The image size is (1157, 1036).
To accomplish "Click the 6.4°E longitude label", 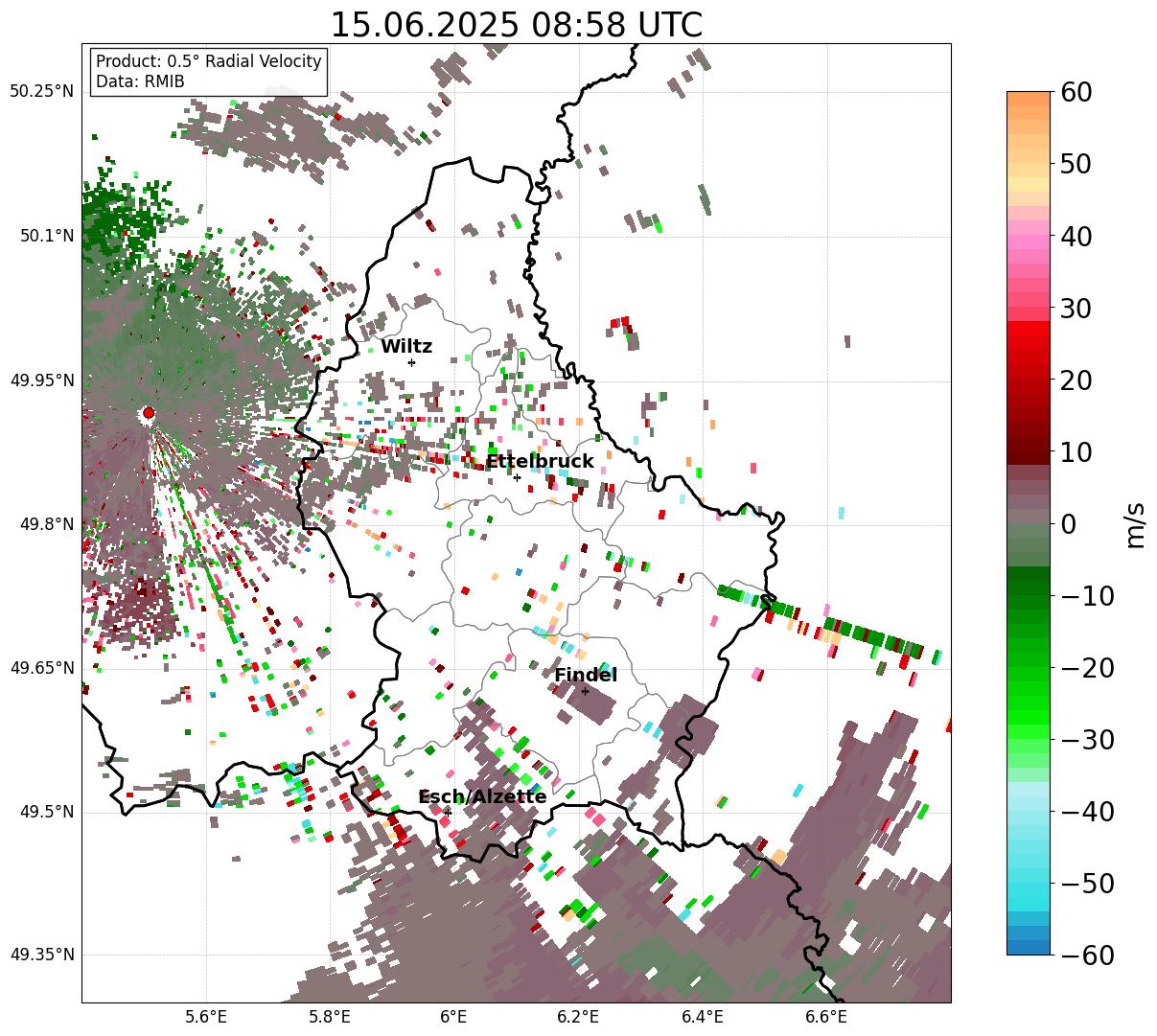I will click(702, 1017).
